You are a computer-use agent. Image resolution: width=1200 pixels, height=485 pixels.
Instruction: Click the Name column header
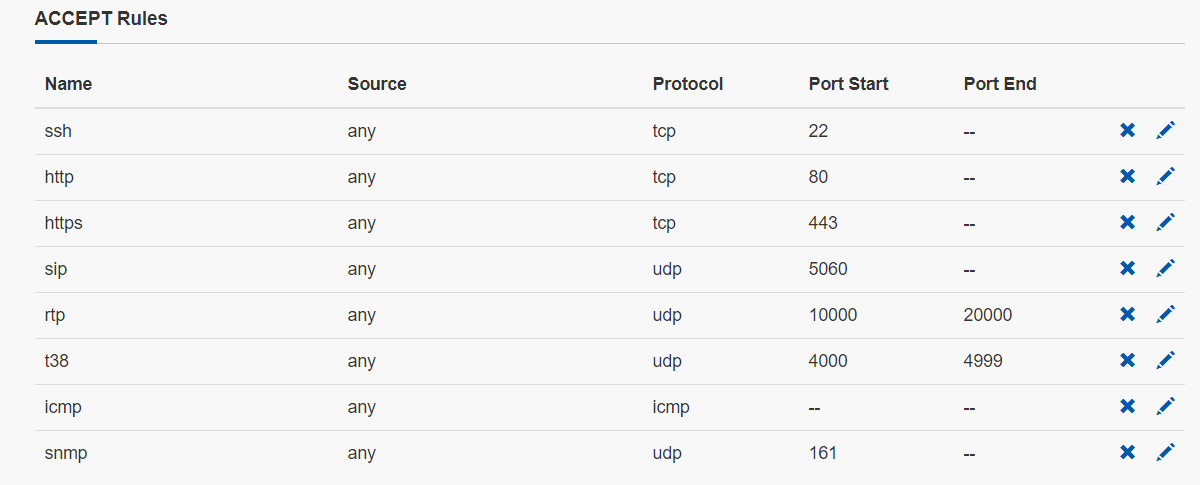point(68,84)
